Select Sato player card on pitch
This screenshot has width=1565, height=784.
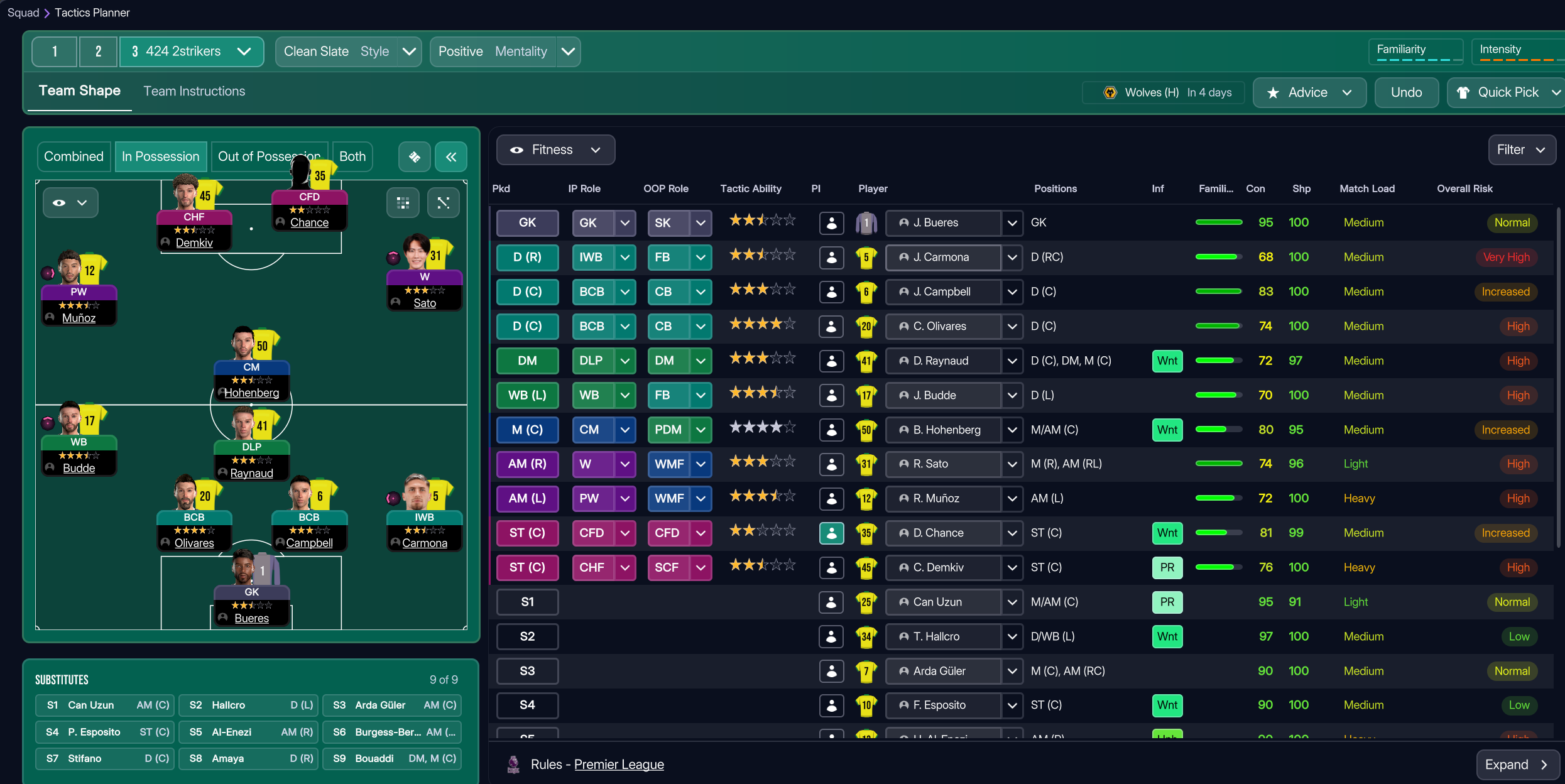tap(425, 274)
